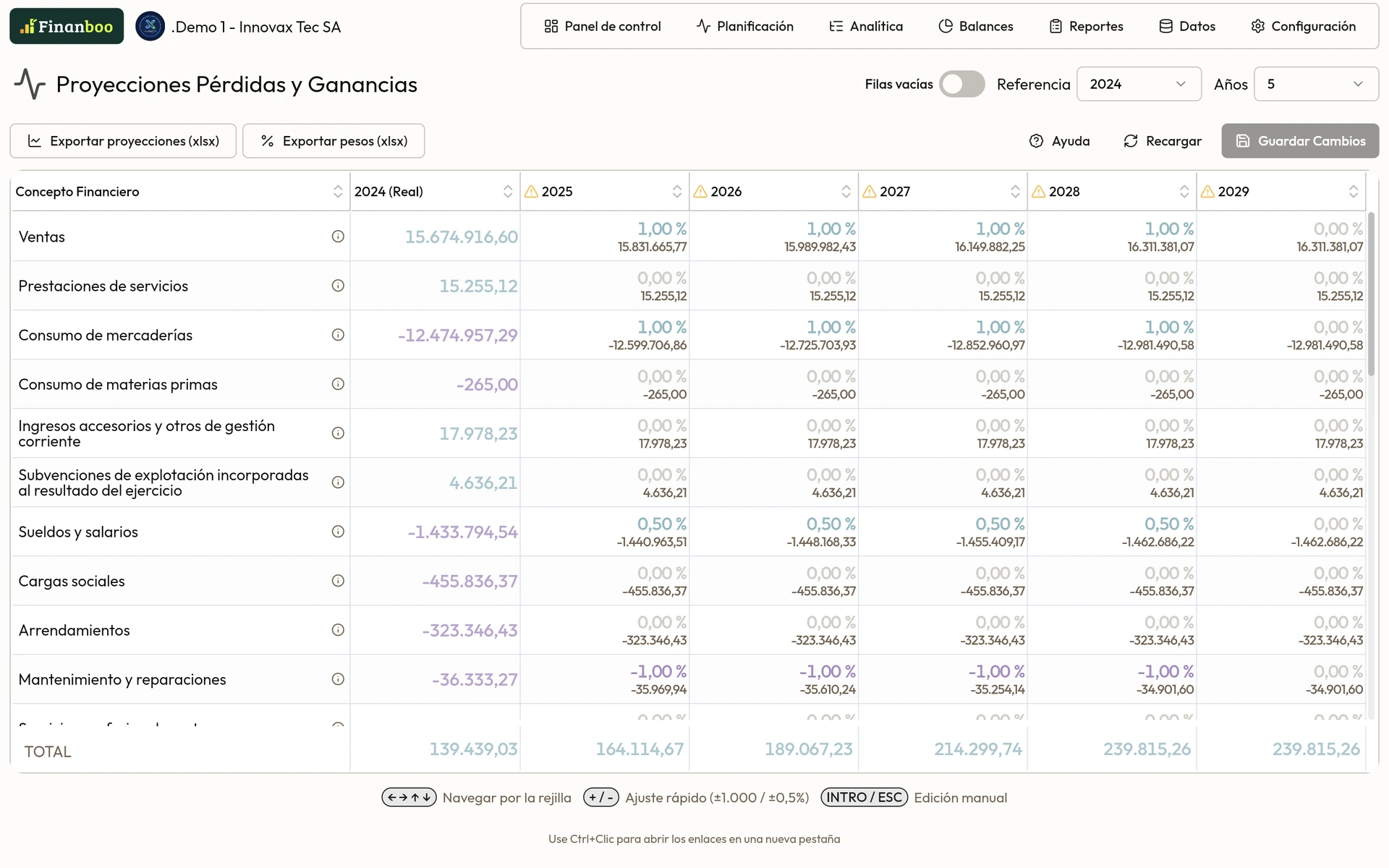The width and height of the screenshot is (1389, 868).
Task: Click the Finanboo logo
Action: click(x=67, y=27)
